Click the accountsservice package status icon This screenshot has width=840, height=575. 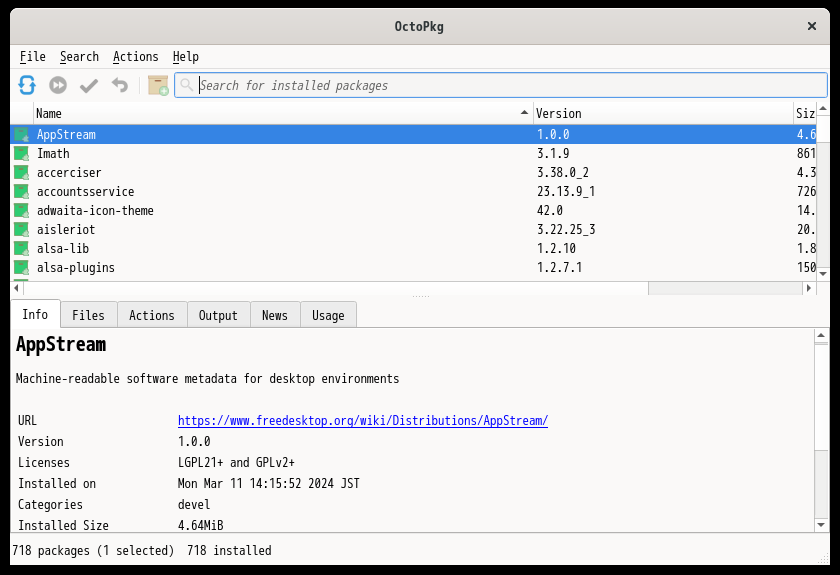pos(21,192)
